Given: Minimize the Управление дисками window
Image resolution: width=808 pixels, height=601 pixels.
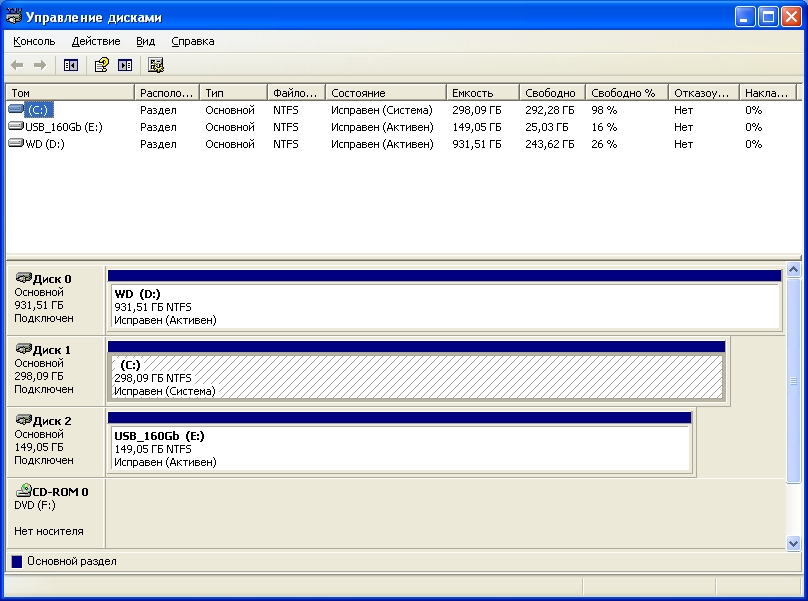Looking at the screenshot, I should [745, 17].
